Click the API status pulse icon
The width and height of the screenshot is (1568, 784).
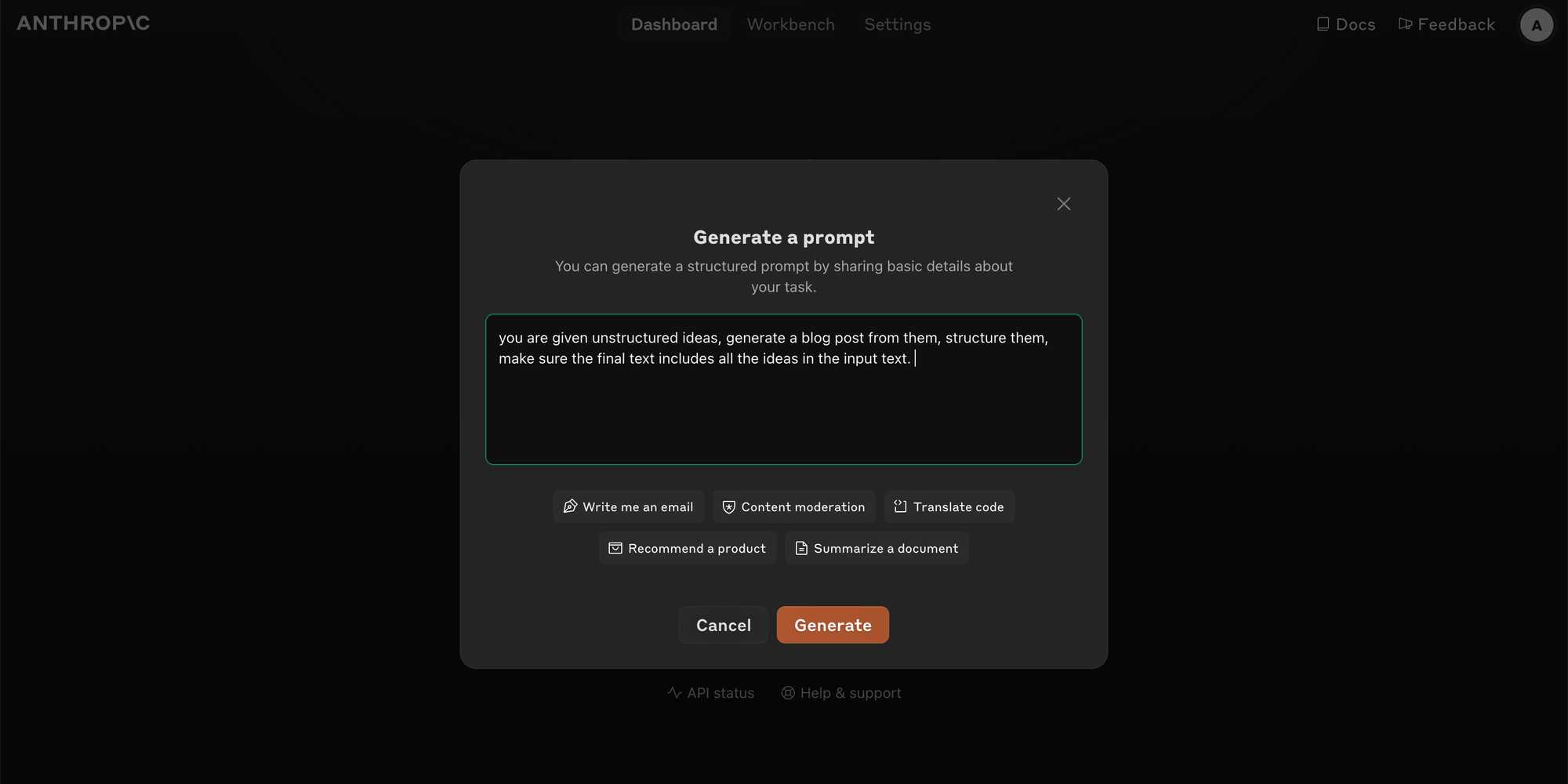click(x=674, y=692)
